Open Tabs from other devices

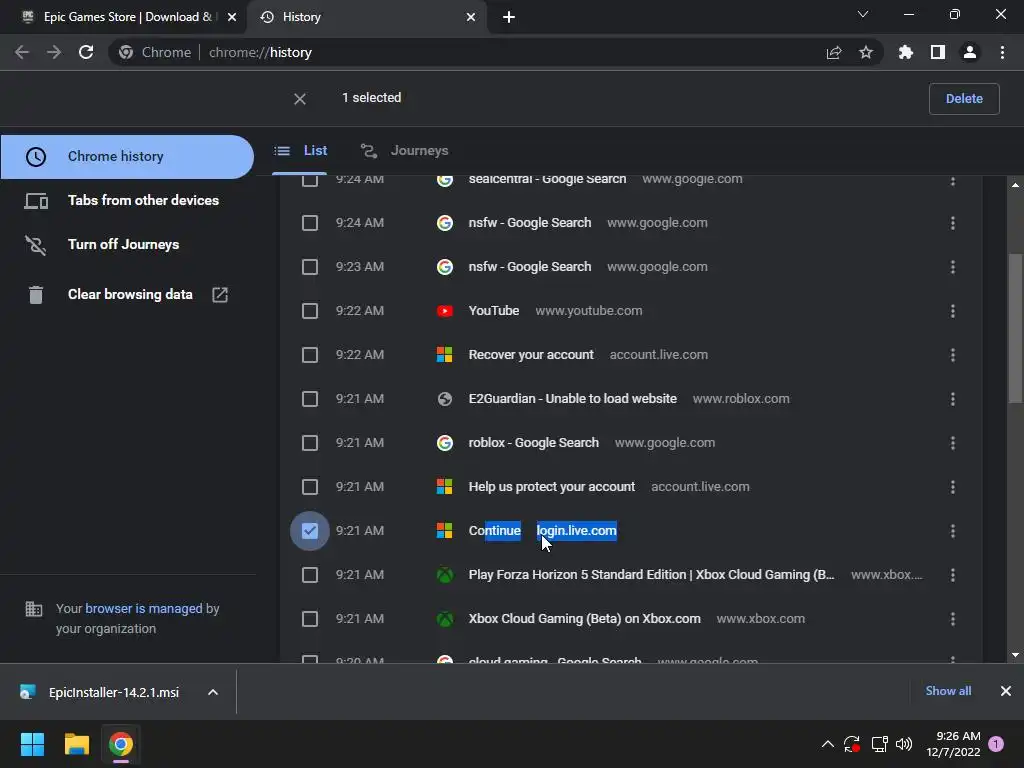pos(127,200)
